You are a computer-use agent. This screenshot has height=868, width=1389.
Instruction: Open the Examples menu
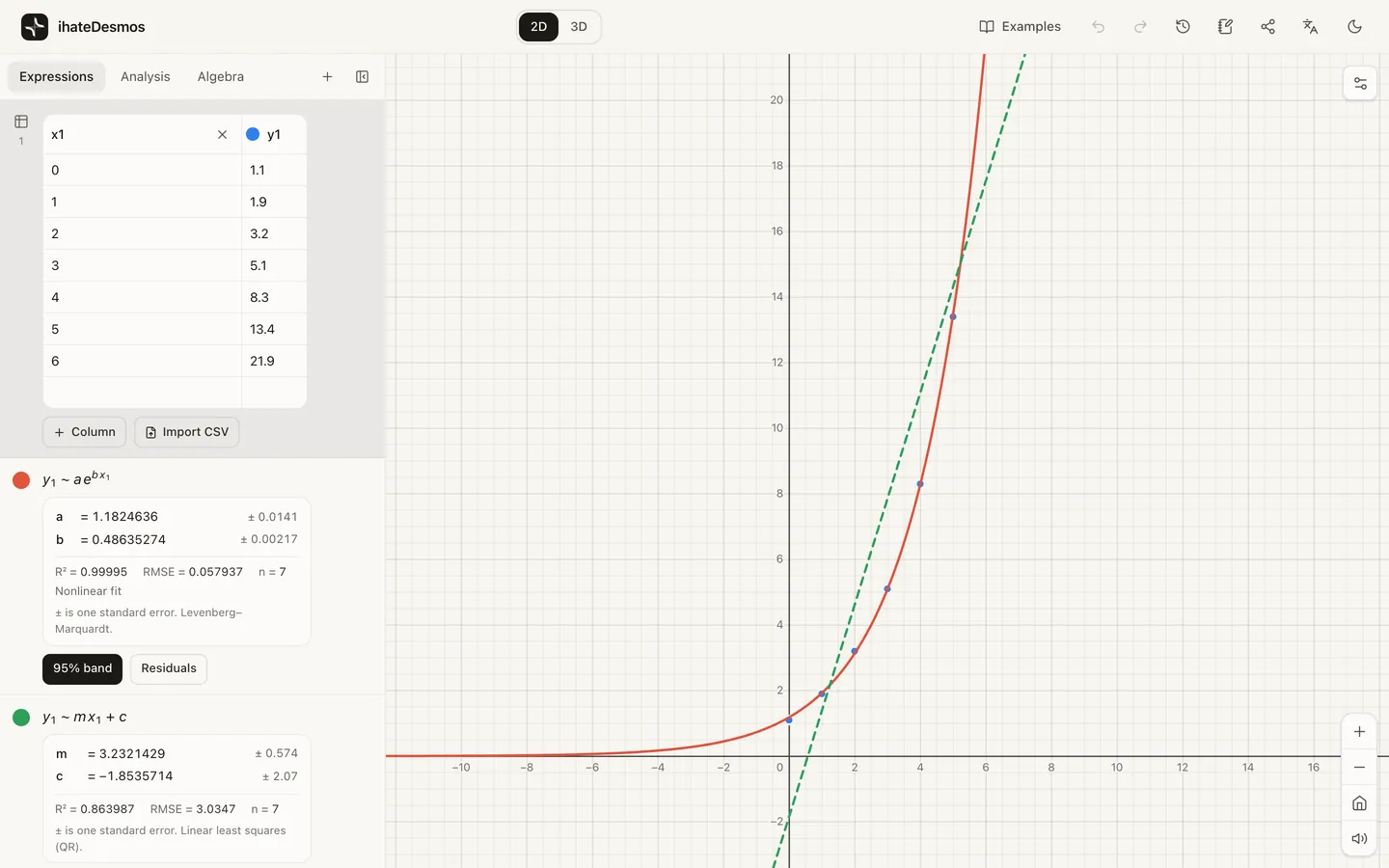coord(1020,27)
